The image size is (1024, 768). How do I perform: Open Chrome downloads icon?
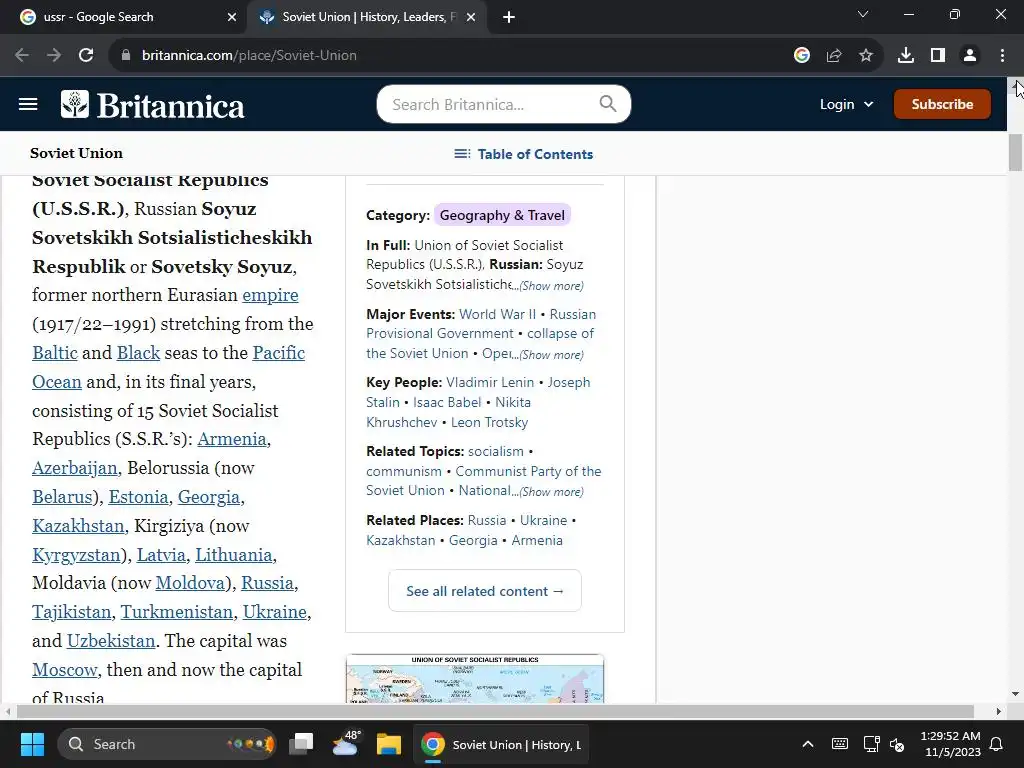click(906, 56)
